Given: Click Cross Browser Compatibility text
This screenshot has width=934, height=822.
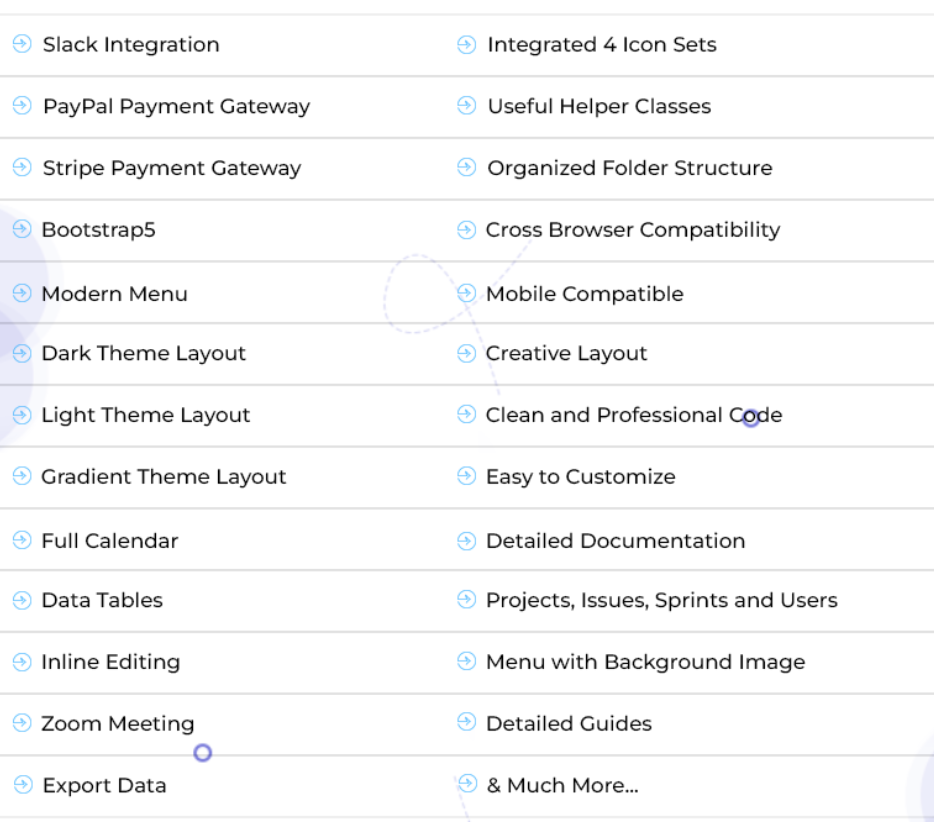Looking at the screenshot, I should pos(632,230).
